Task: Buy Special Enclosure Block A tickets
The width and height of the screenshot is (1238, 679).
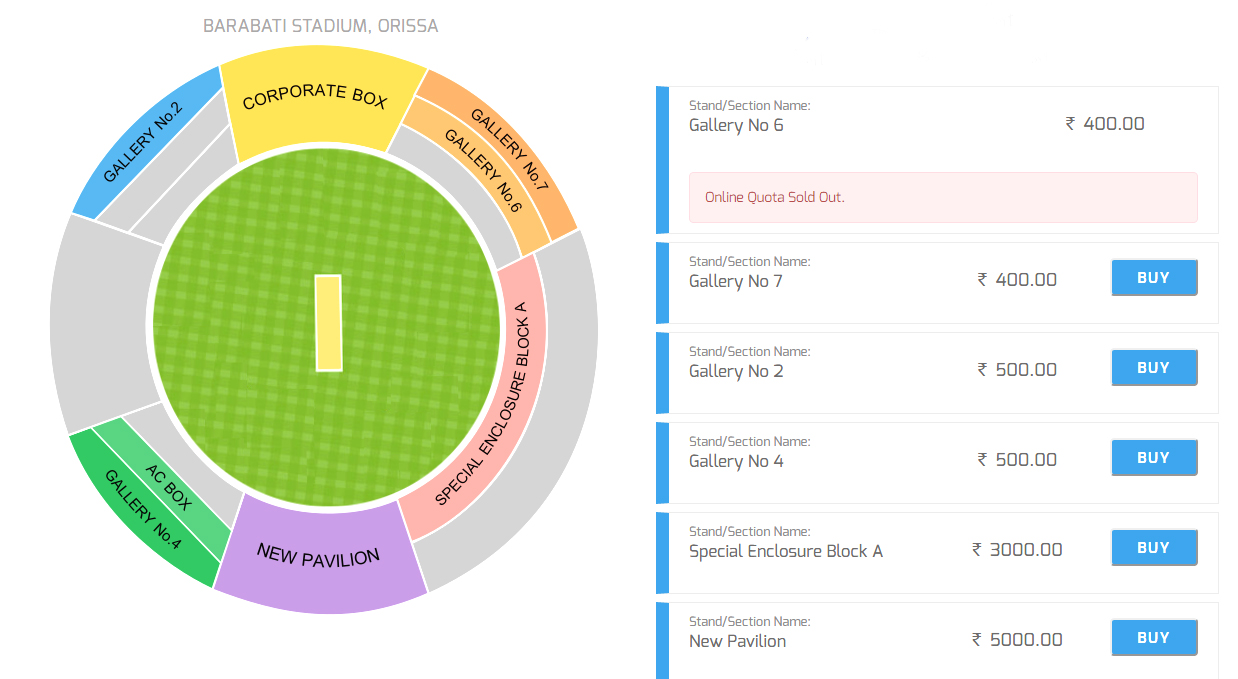Action: (1154, 548)
